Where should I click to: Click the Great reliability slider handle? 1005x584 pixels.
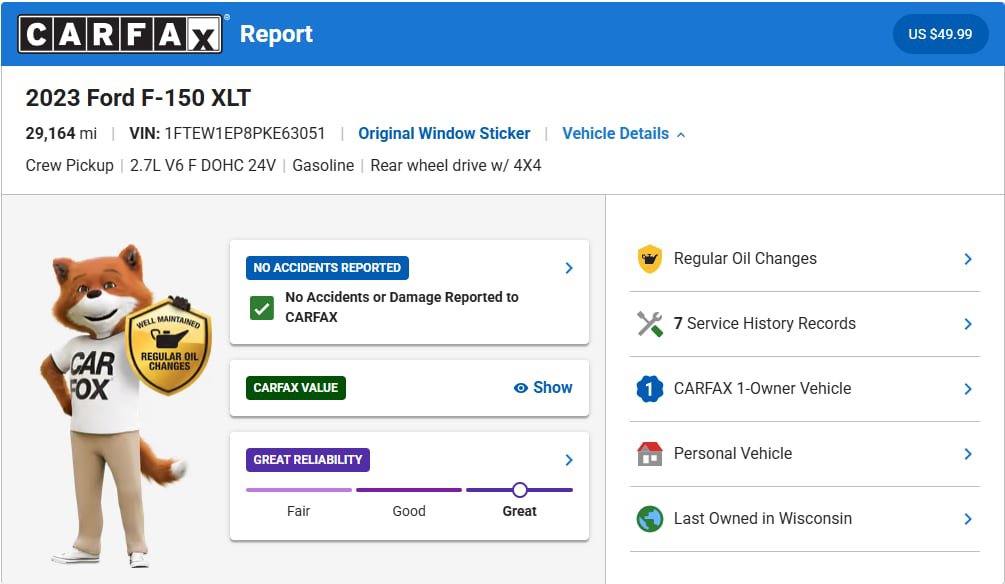pos(520,490)
